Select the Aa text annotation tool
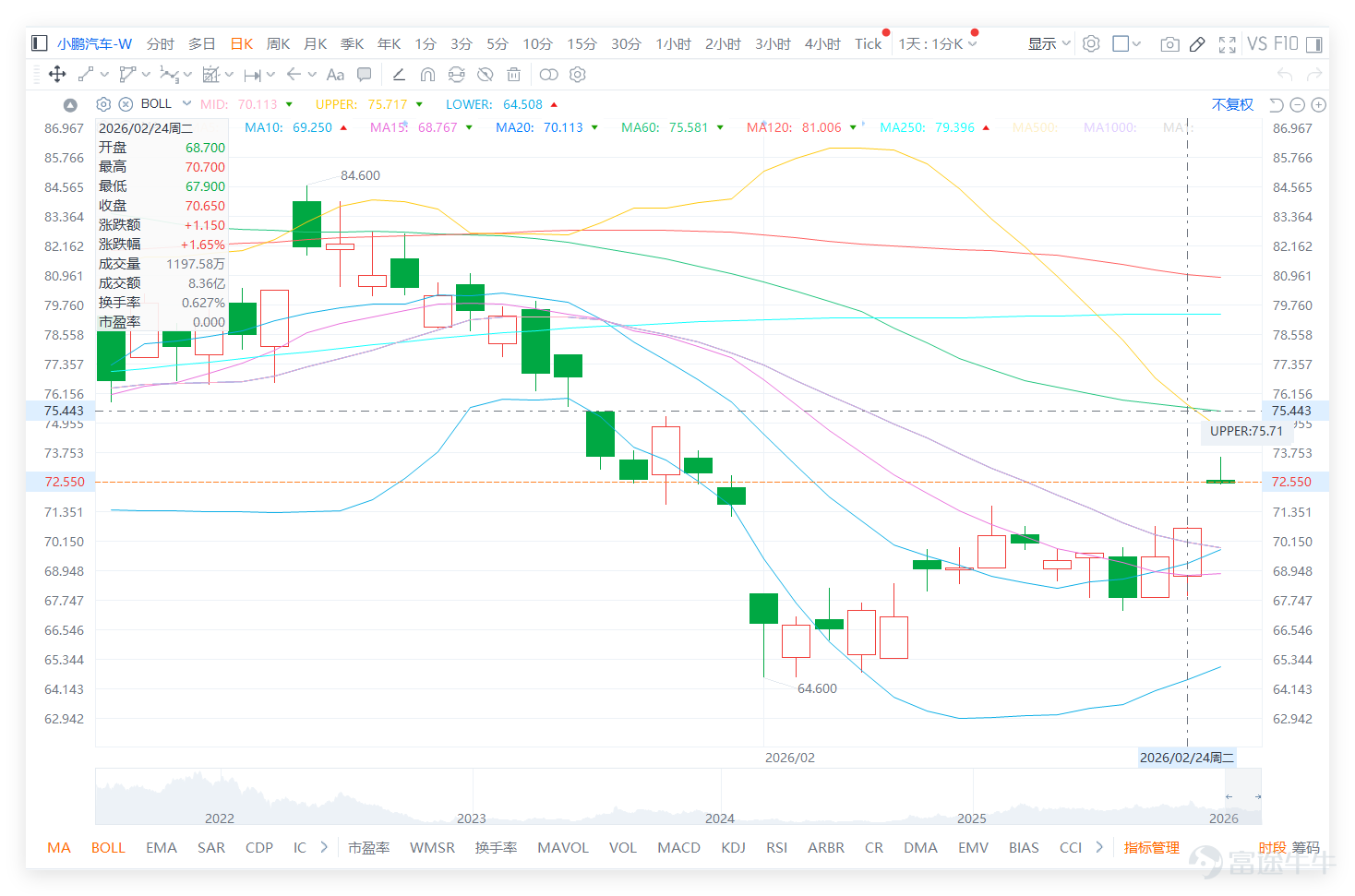This screenshot has height=896, width=1355. [335, 75]
